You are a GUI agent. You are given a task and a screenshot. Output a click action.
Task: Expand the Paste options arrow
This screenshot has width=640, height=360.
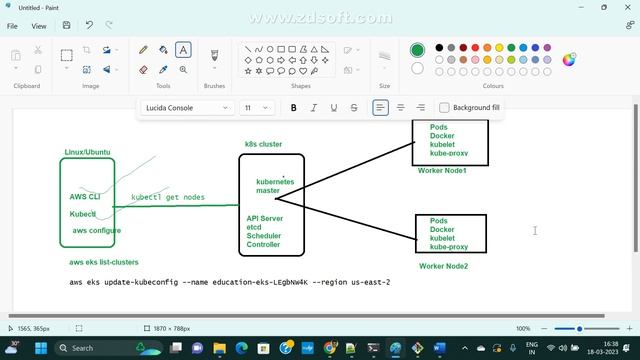click(16, 69)
